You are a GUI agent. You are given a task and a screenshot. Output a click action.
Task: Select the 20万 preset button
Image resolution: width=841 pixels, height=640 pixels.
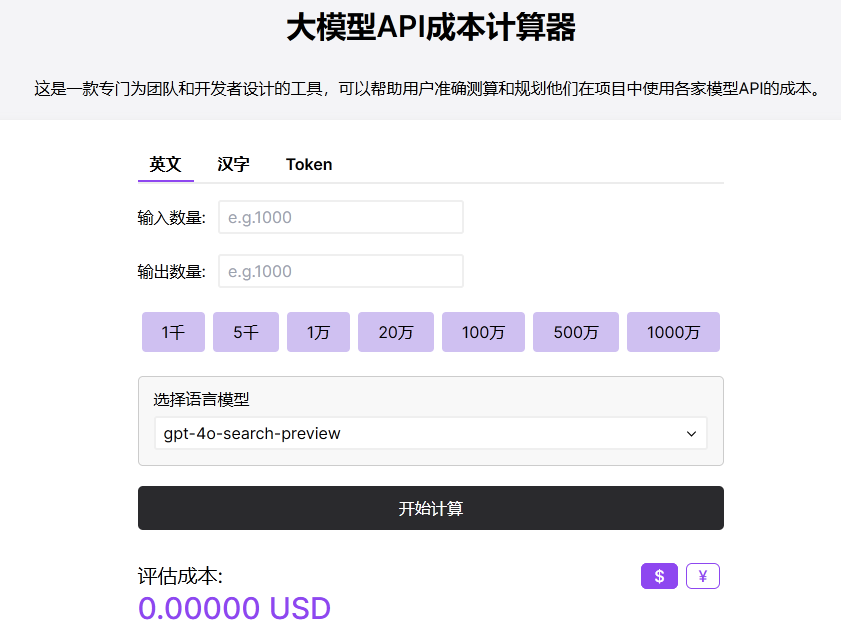pos(396,332)
